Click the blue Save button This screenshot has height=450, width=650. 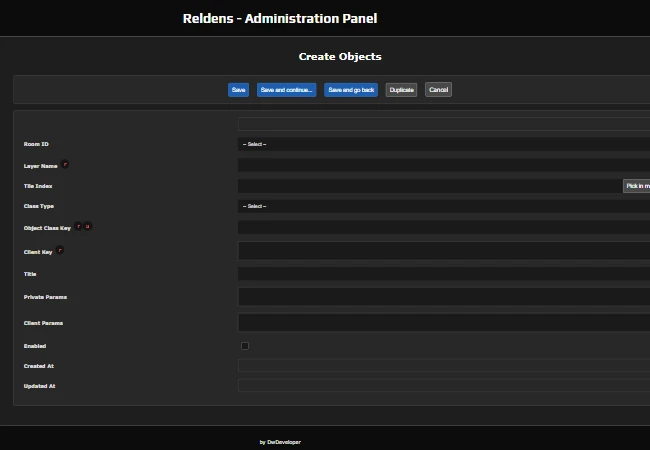coord(238,90)
